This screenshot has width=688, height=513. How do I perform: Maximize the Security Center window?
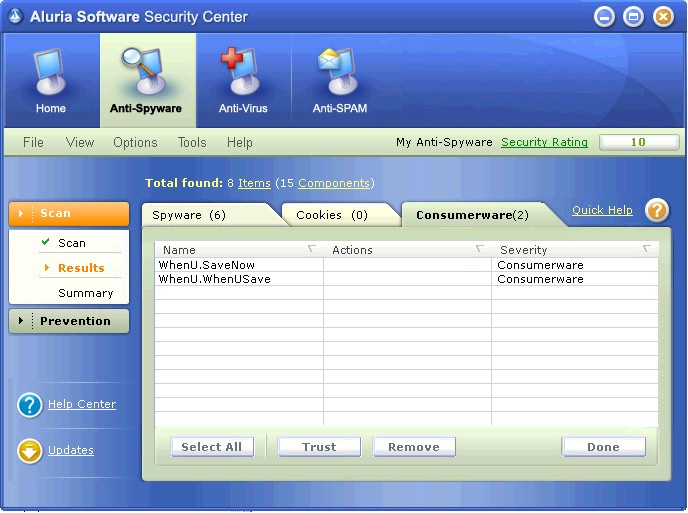coord(633,17)
